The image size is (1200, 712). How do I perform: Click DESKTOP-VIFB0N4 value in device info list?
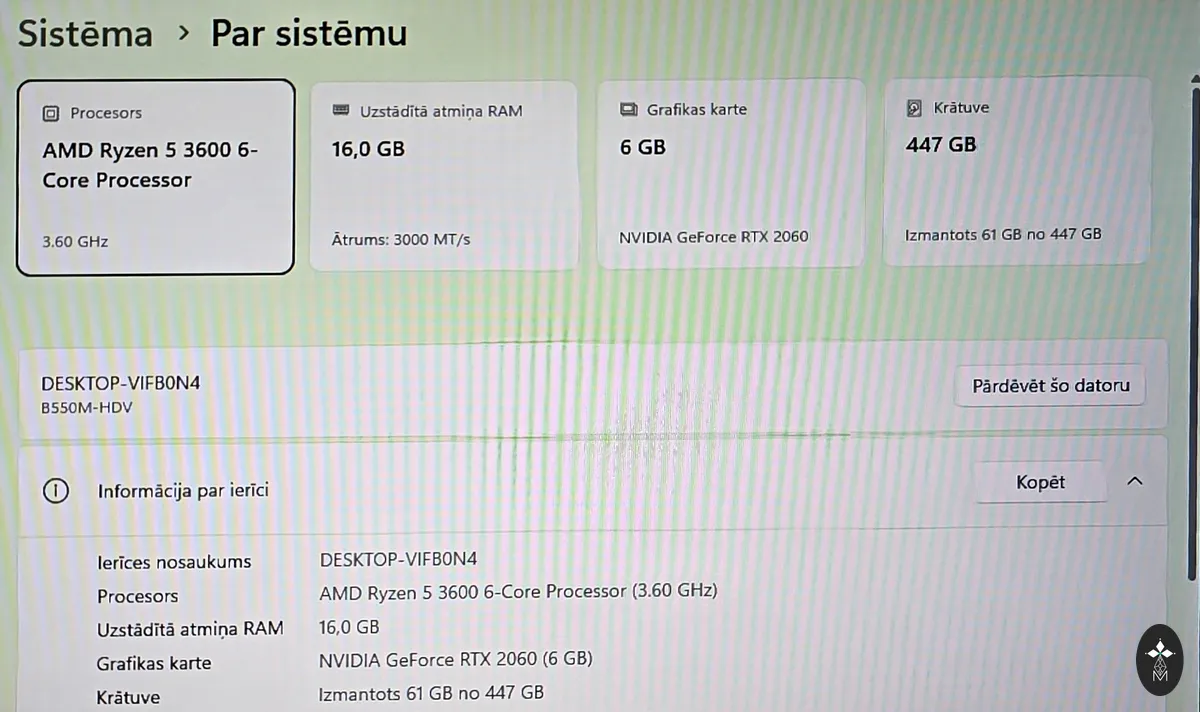(x=399, y=559)
